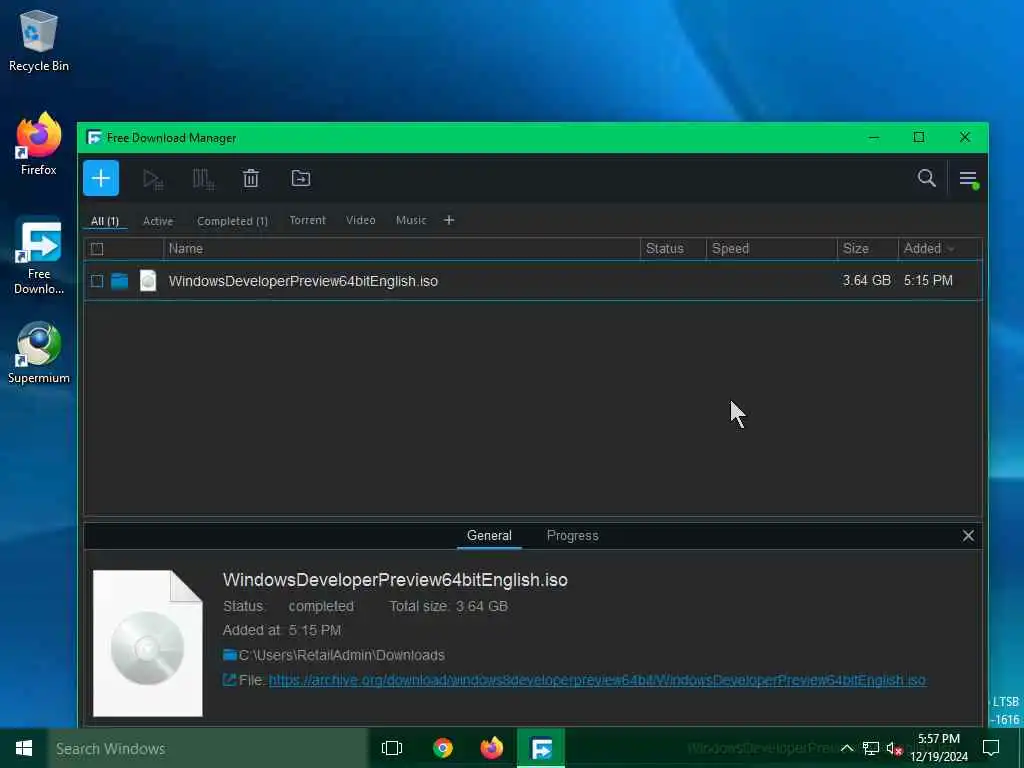Image resolution: width=1024 pixels, height=768 pixels.
Task: Click the muted volume tray icon
Action: 894,748
